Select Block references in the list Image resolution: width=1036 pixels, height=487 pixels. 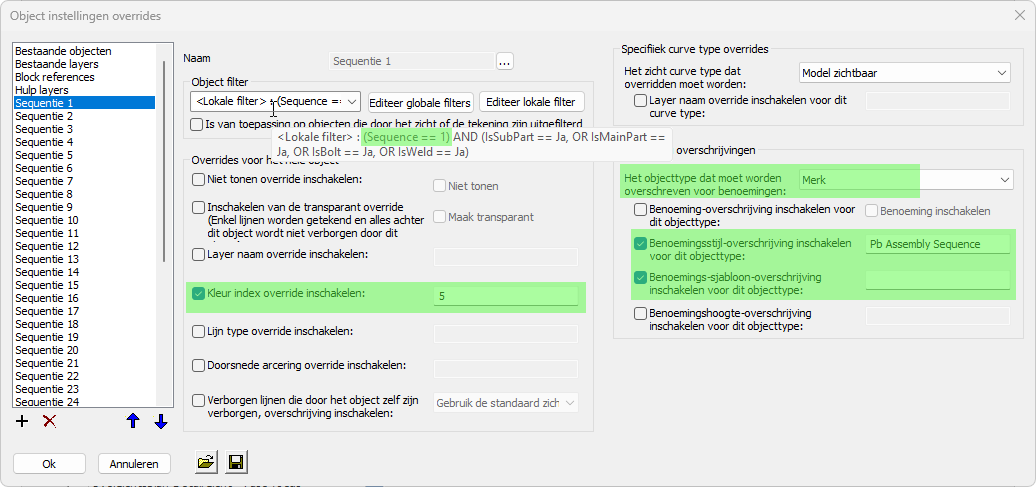(54, 77)
